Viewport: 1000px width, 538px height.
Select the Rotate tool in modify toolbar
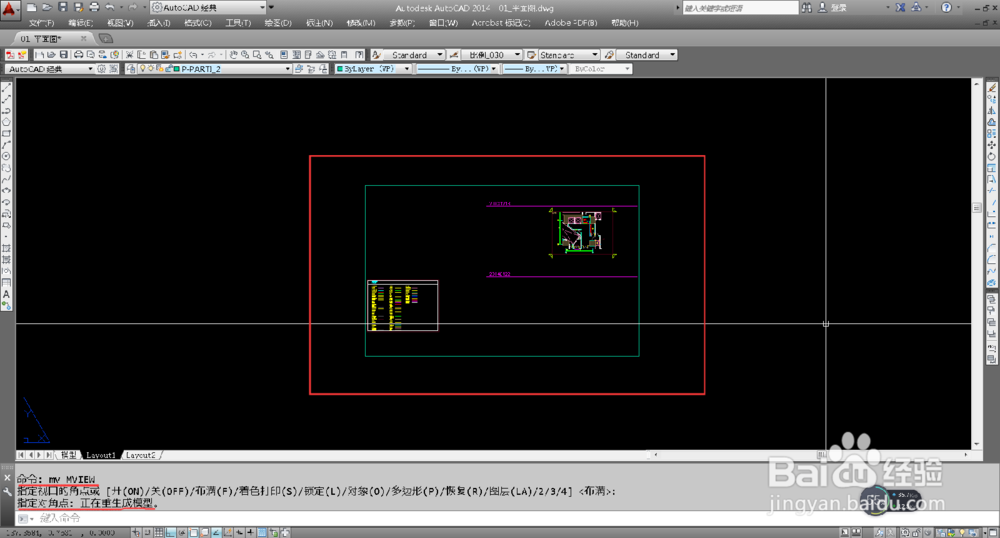point(992,156)
